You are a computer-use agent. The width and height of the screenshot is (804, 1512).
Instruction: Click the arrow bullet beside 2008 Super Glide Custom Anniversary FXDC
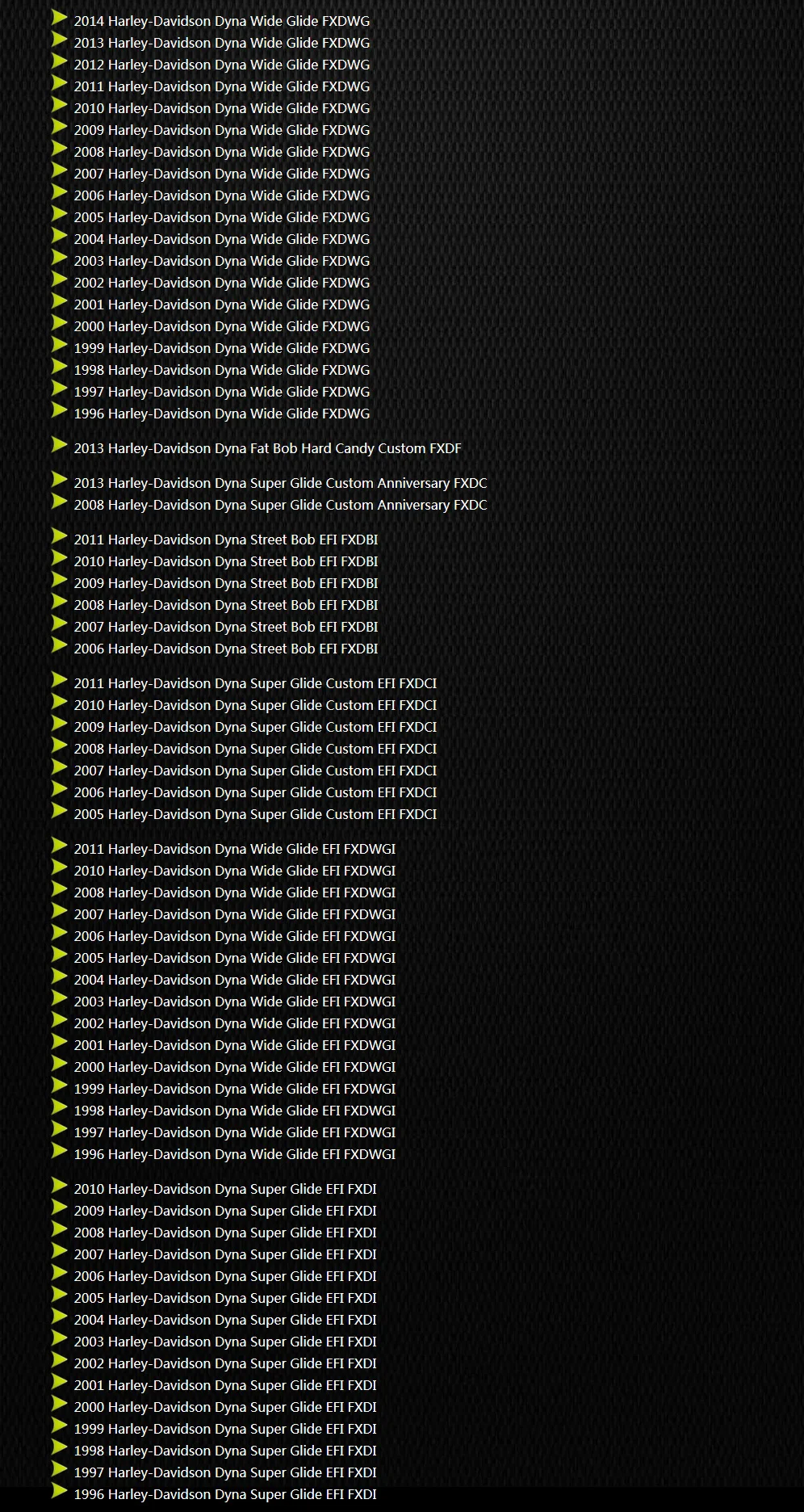point(60,501)
